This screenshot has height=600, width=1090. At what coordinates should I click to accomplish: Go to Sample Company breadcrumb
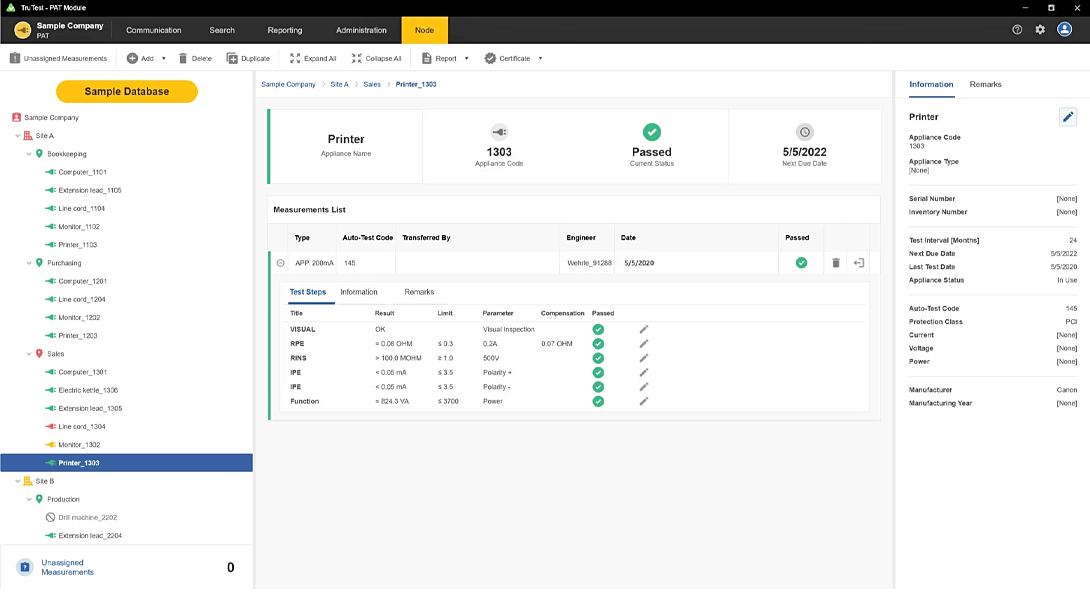click(x=288, y=84)
